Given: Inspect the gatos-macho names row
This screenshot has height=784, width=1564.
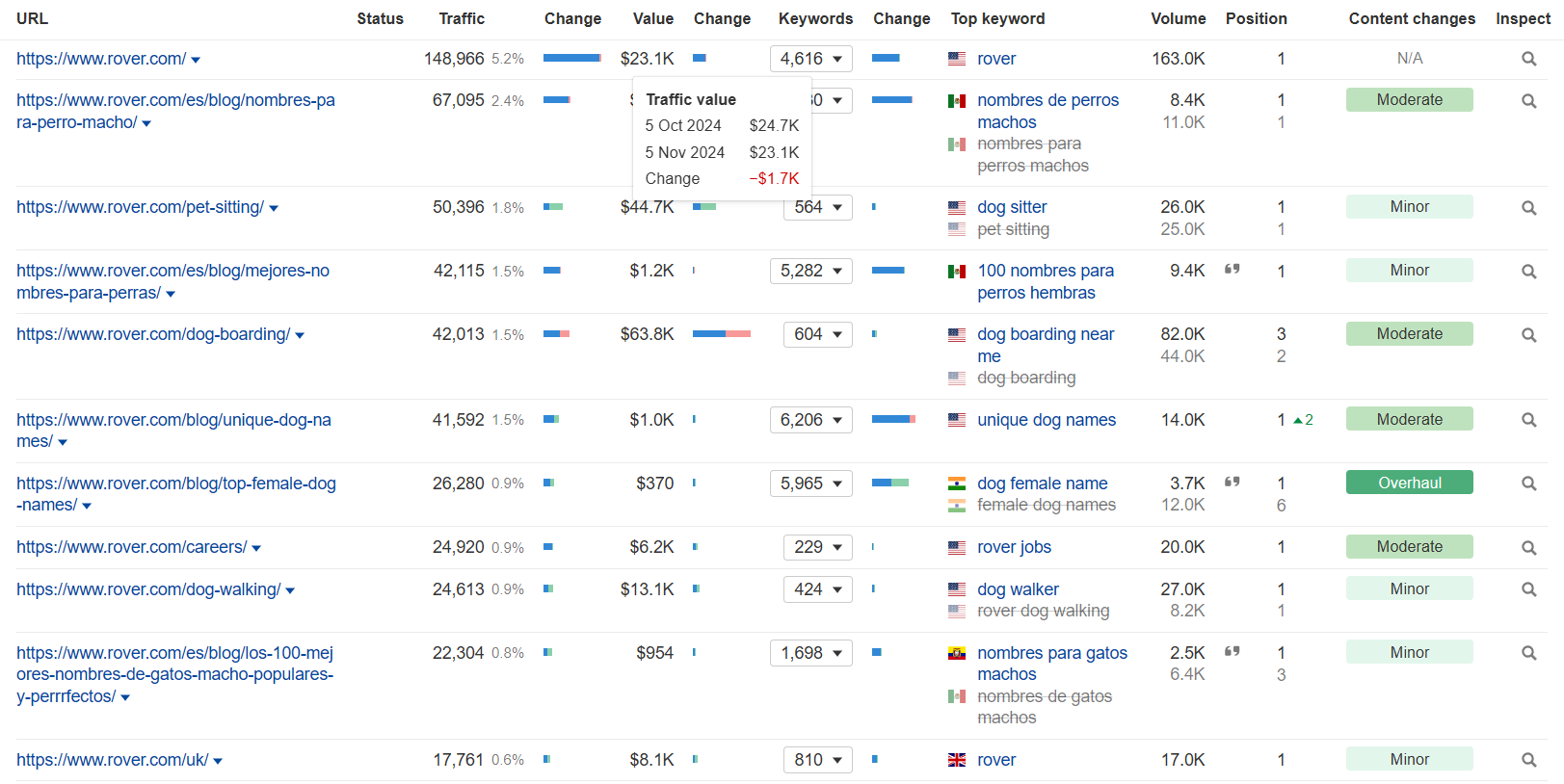Looking at the screenshot, I should point(1528,653).
